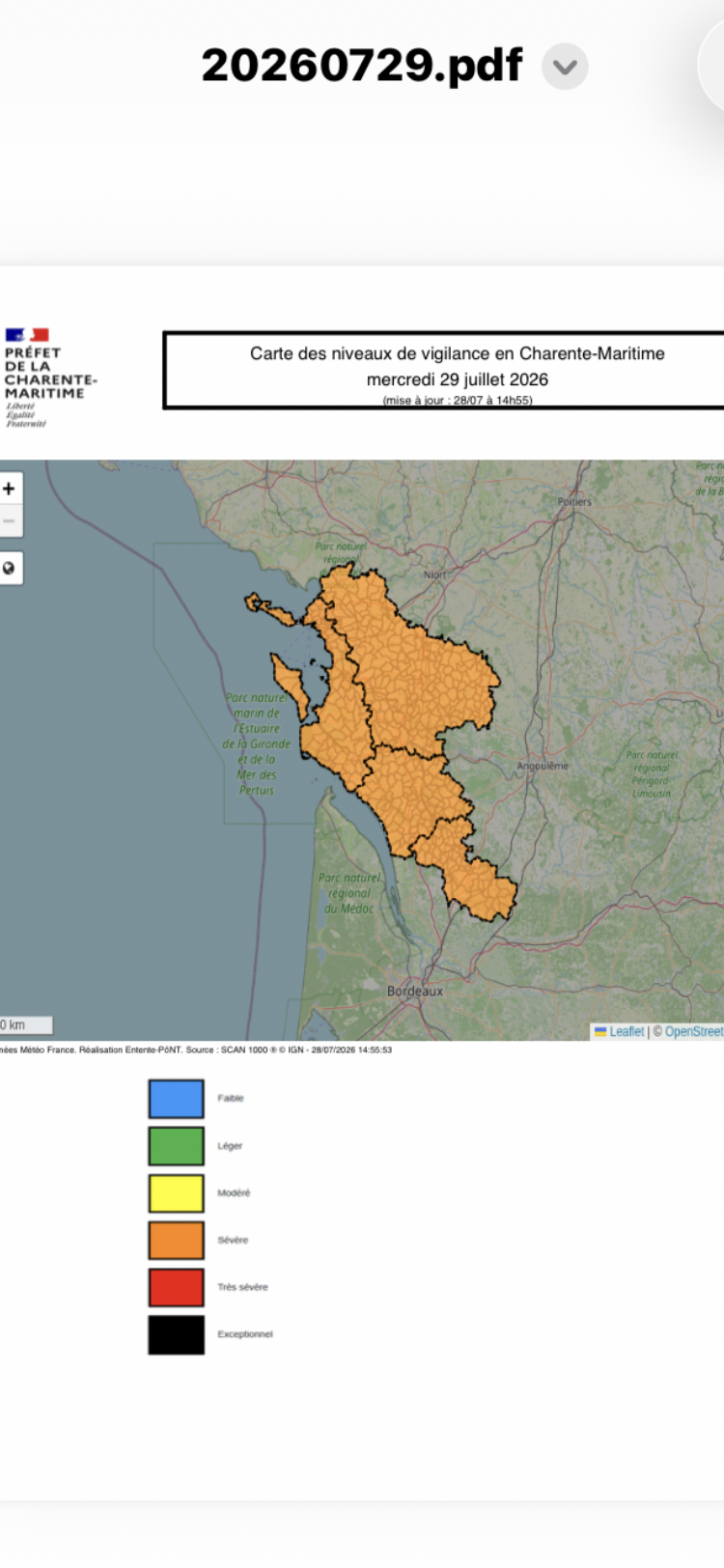Click the "Très sévère" legend label
This screenshot has height=1568, width=724.
(x=242, y=1287)
